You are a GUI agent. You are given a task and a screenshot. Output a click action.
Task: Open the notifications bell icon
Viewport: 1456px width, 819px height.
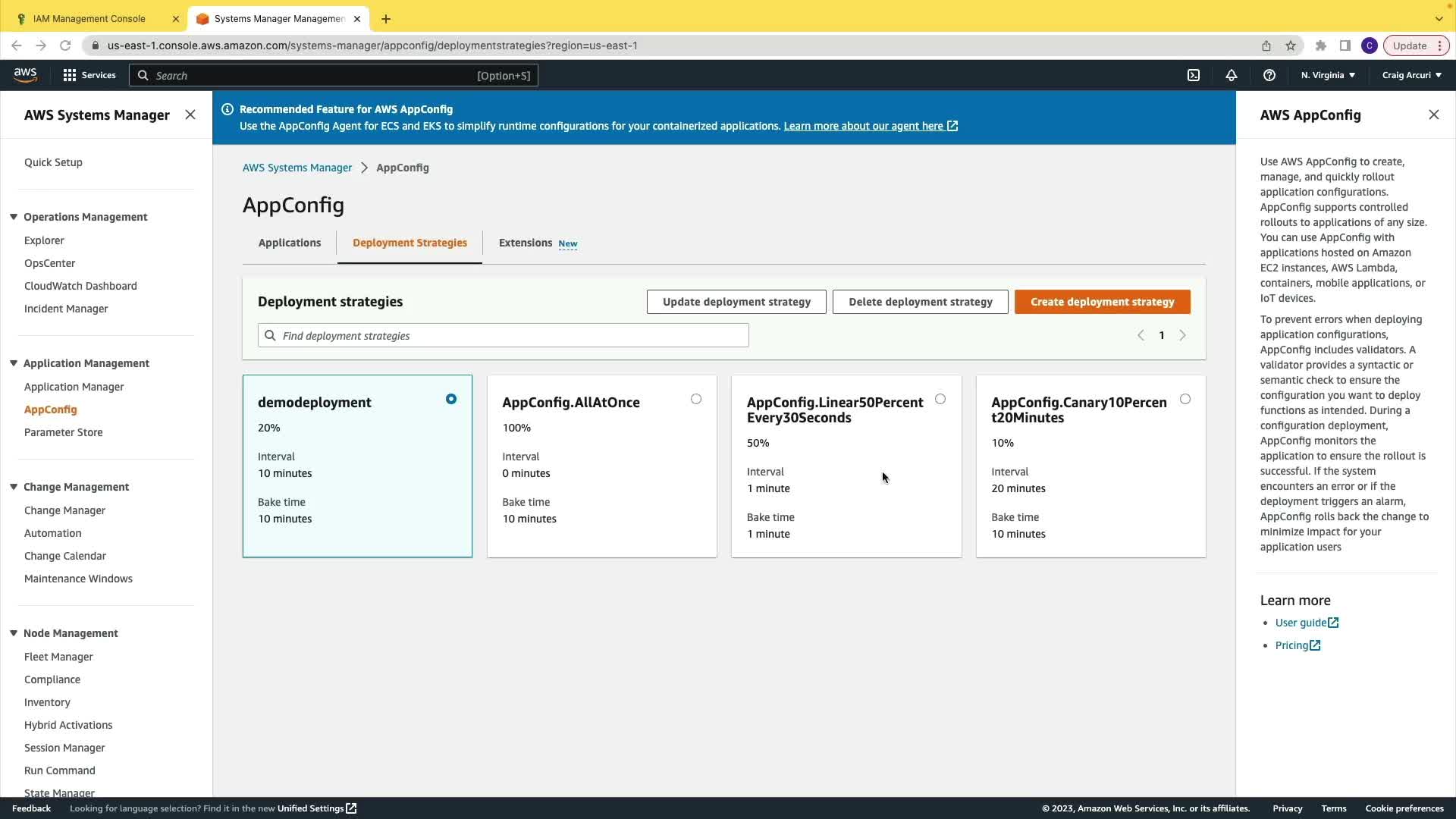pos(1232,75)
